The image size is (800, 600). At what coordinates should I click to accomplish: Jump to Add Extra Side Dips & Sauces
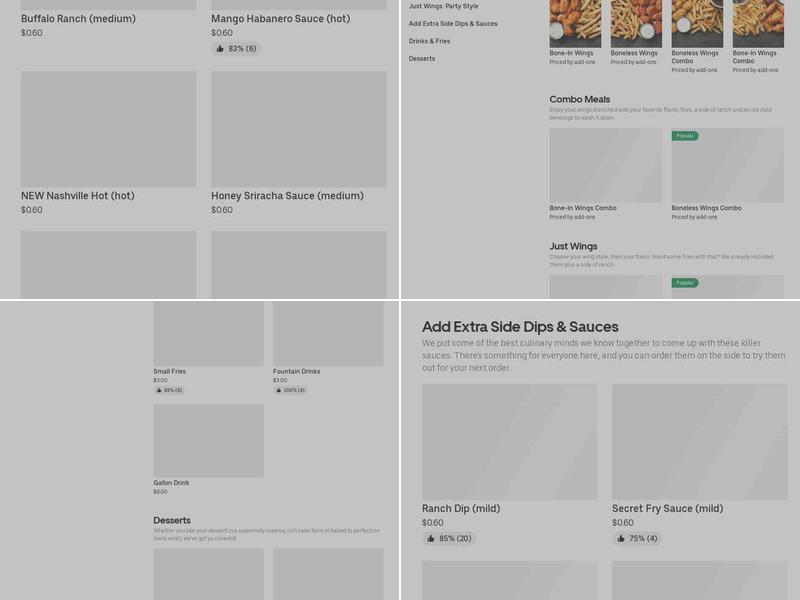point(452,23)
